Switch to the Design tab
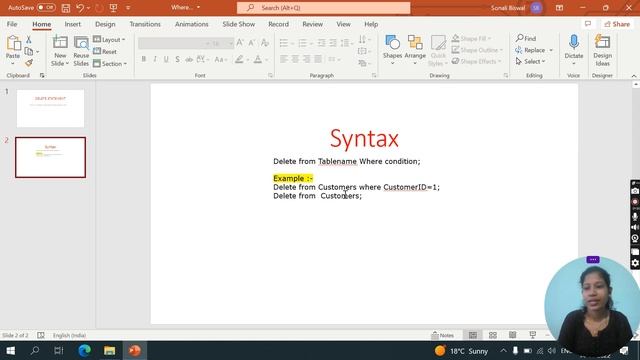640x360 pixels. coord(105,24)
